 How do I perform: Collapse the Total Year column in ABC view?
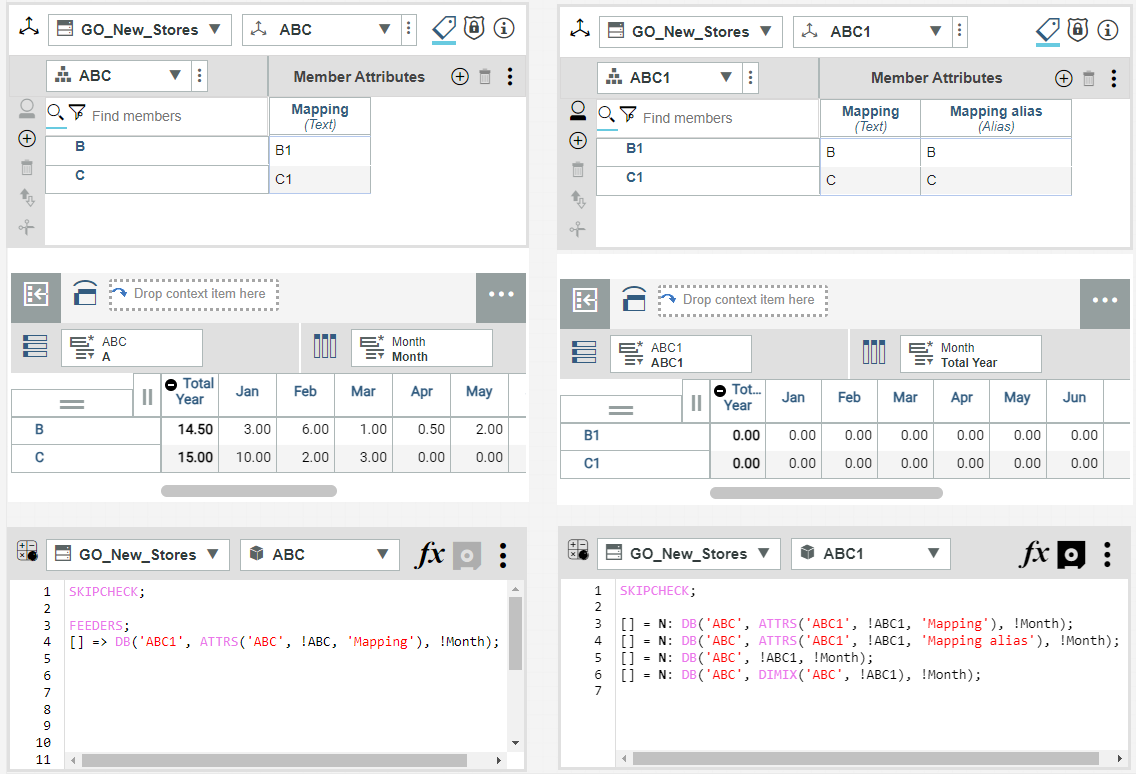coord(172,384)
